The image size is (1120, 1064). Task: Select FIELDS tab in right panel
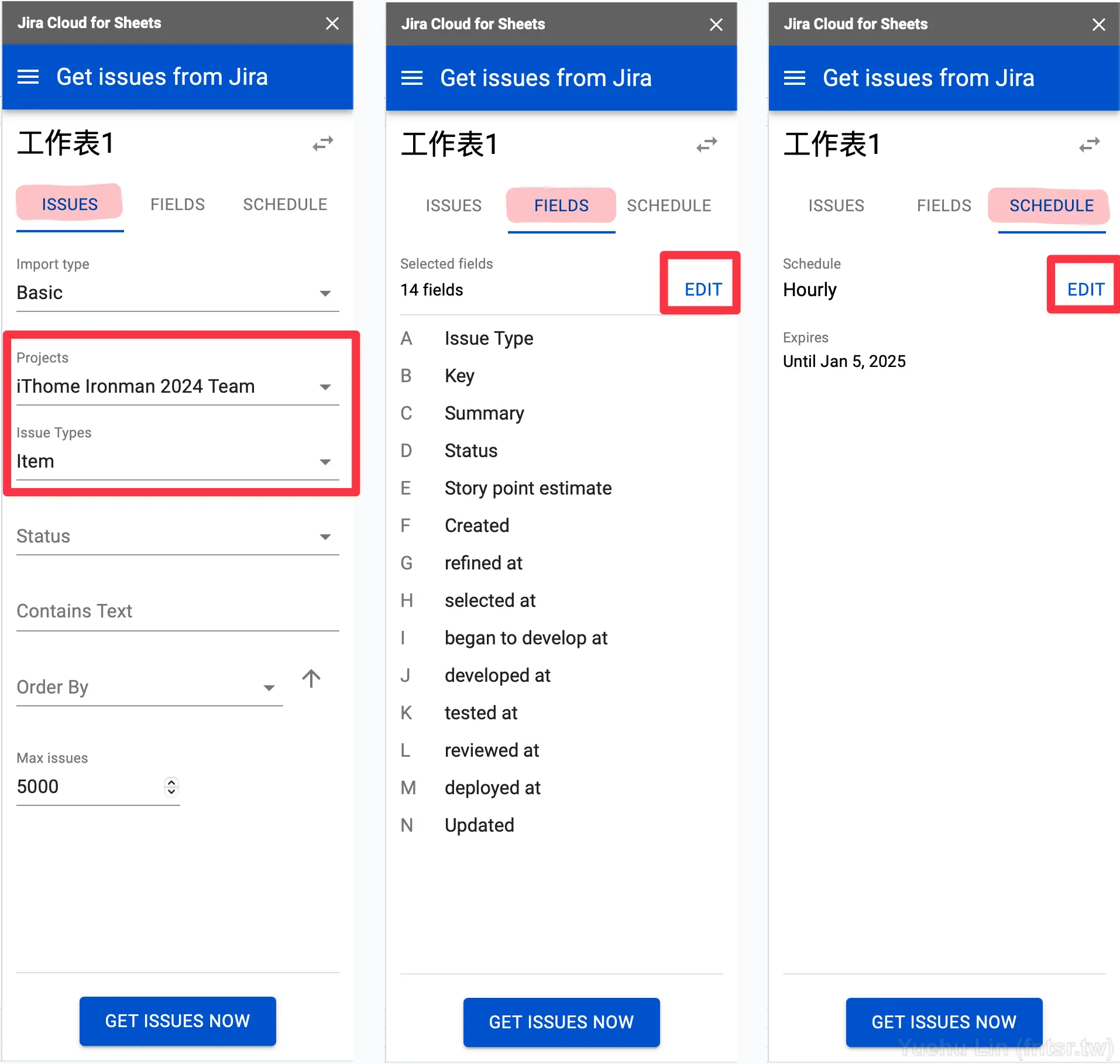point(944,206)
